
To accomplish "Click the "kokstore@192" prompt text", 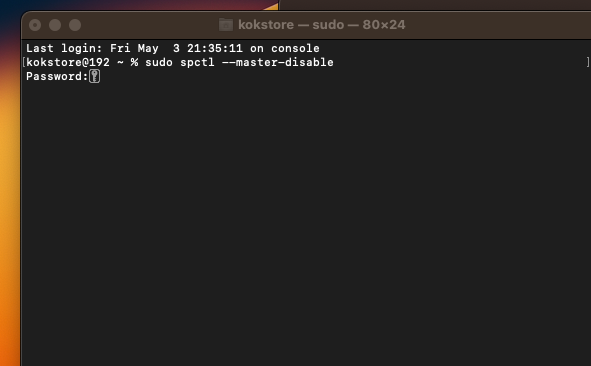I will (x=68, y=62).
